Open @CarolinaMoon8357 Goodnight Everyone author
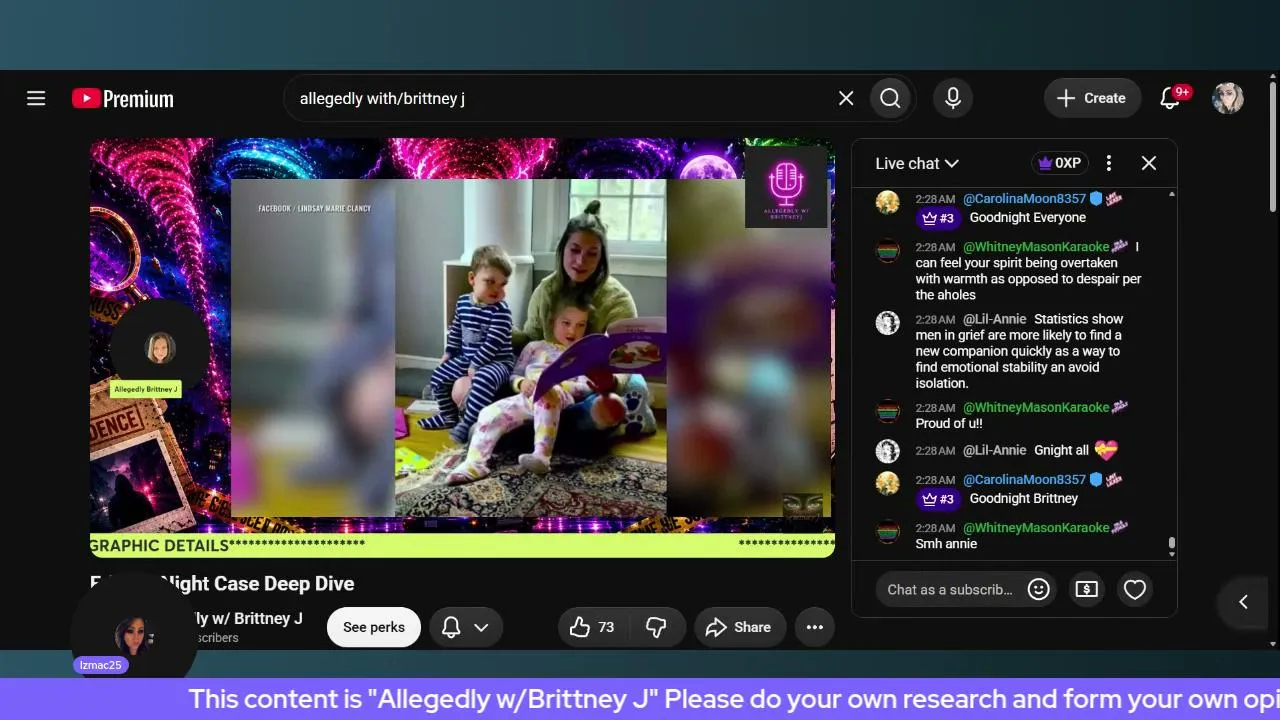This screenshot has height=720, width=1280. point(1024,199)
